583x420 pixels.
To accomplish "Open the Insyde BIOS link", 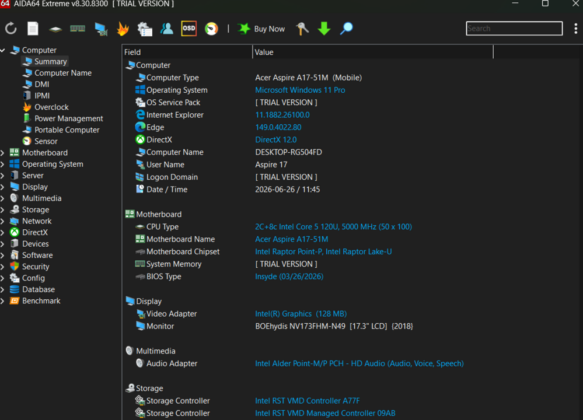I will coord(289,277).
